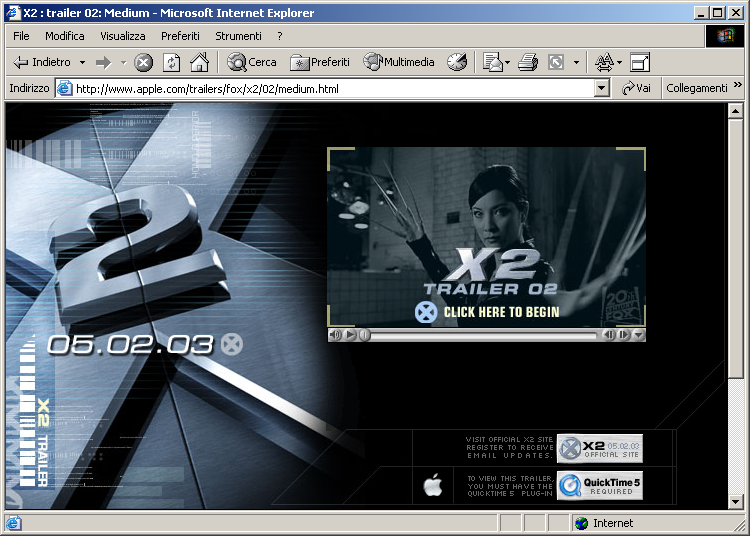
Task: Open the Multimedia toolbar button
Action: point(398,62)
